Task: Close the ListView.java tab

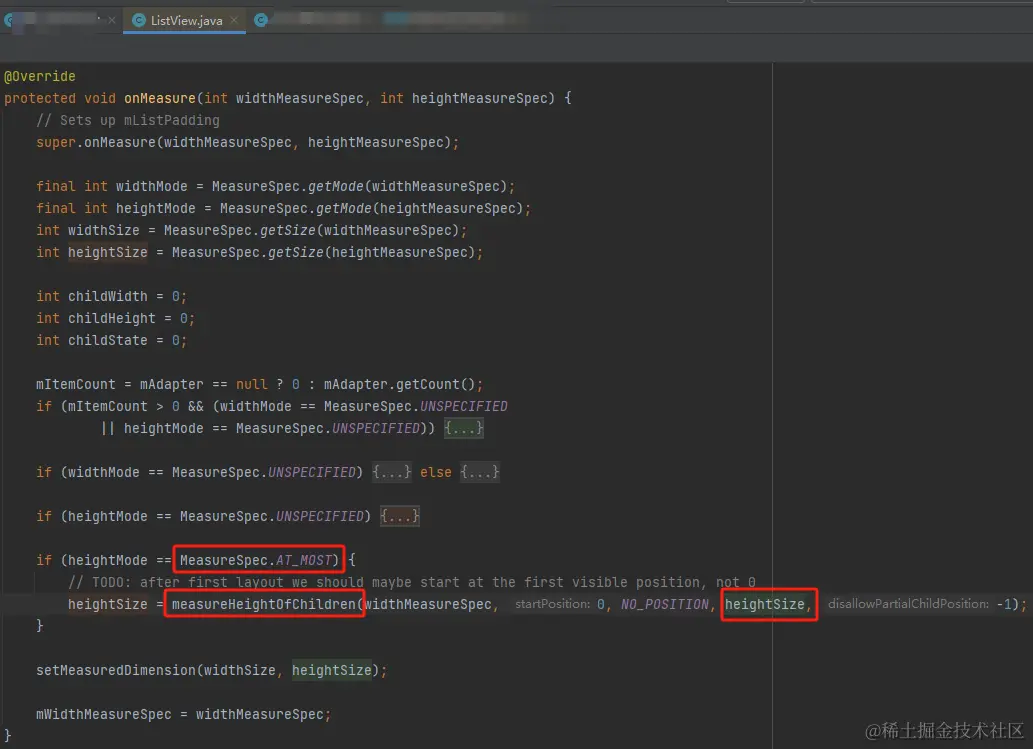Action: 234,20
